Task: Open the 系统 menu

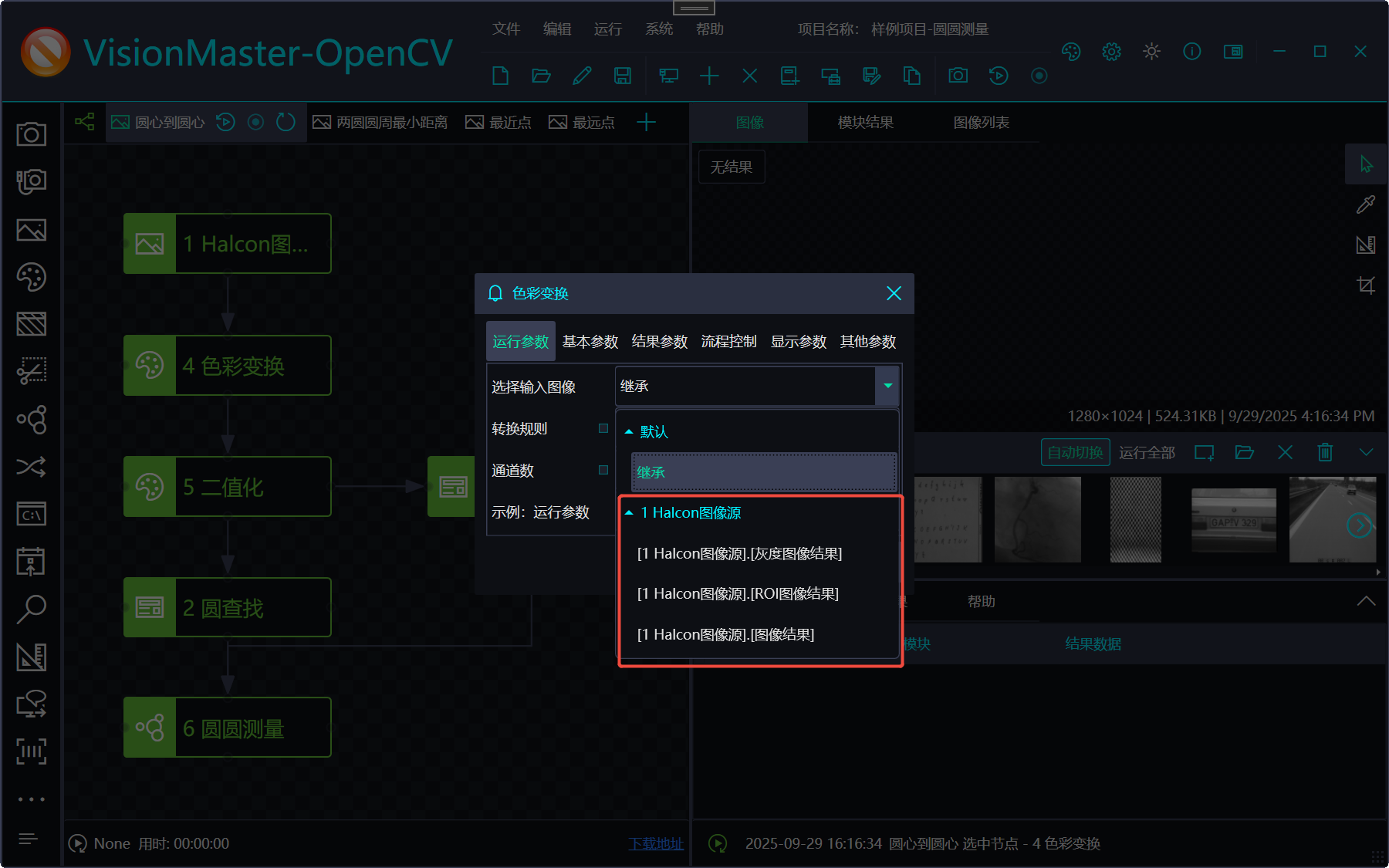Action: [659, 29]
